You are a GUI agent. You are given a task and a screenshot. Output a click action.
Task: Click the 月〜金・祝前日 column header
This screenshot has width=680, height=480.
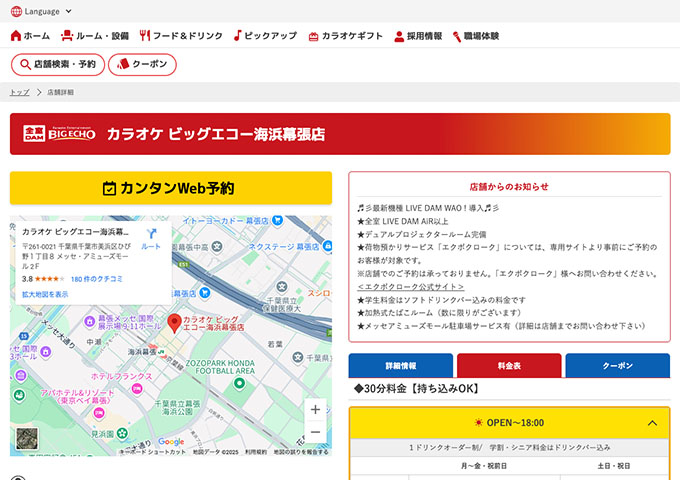pos(484,466)
